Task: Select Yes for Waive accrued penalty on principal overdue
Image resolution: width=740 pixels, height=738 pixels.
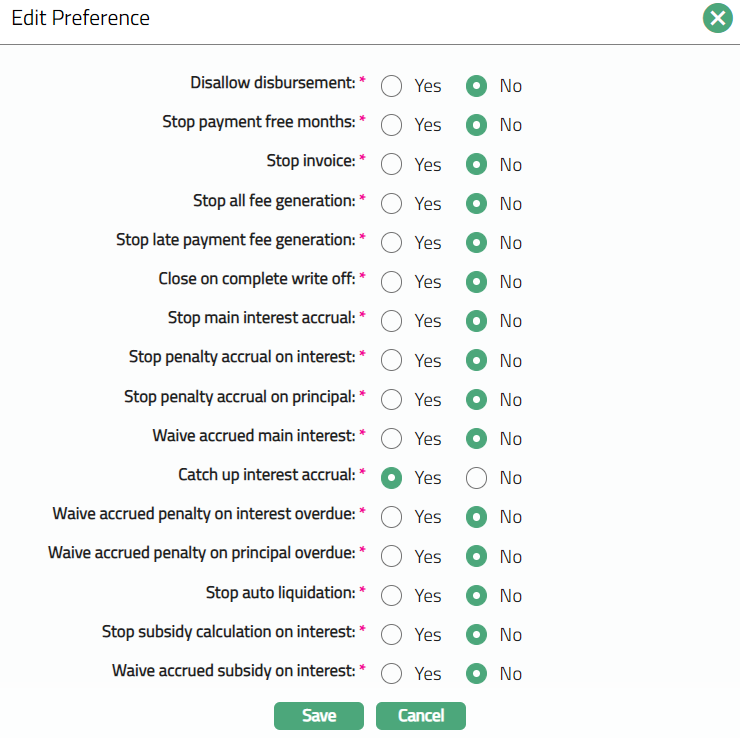Action: pyautogui.click(x=392, y=557)
